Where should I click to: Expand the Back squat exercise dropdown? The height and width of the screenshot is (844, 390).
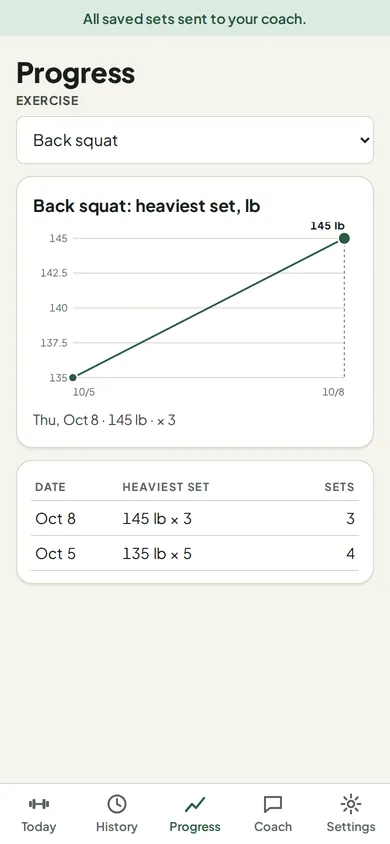click(195, 140)
